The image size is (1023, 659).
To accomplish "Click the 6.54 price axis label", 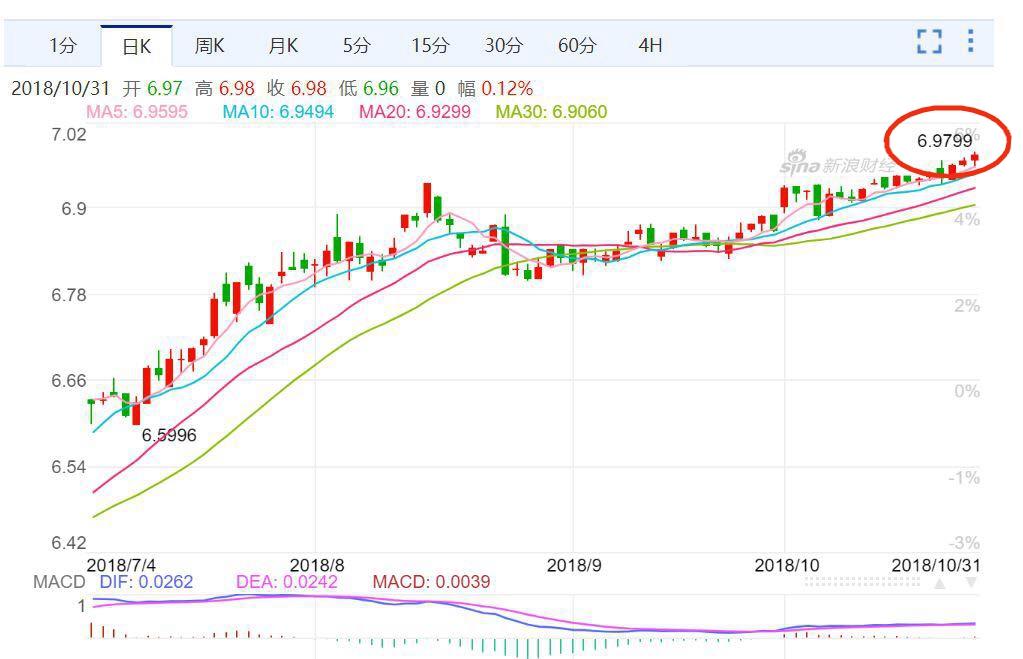I will (x=69, y=467).
